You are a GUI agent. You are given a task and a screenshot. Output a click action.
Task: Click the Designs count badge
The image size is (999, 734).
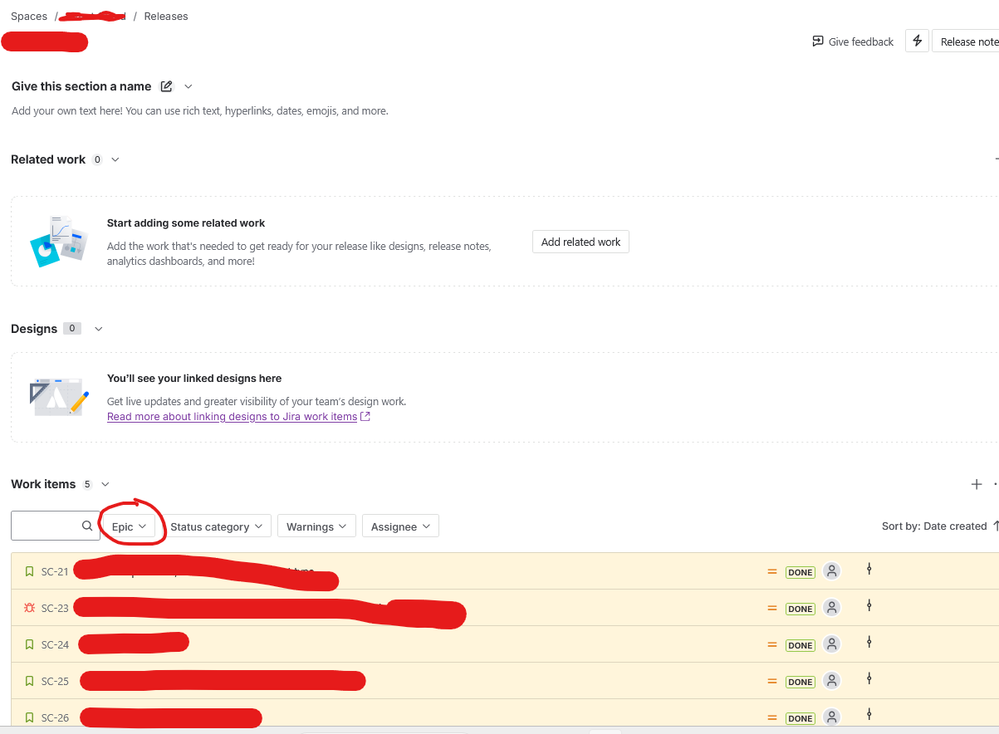(72, 328)
